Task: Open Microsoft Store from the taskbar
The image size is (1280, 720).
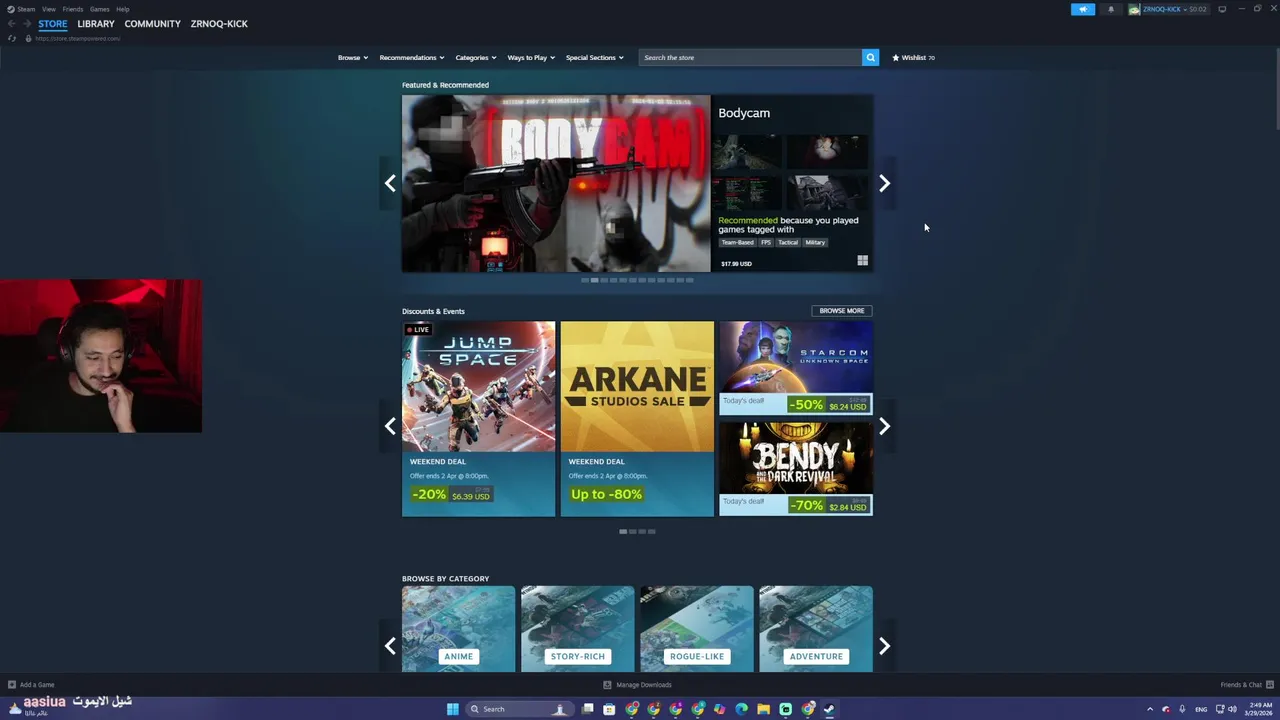Action: tap(609, 709)
